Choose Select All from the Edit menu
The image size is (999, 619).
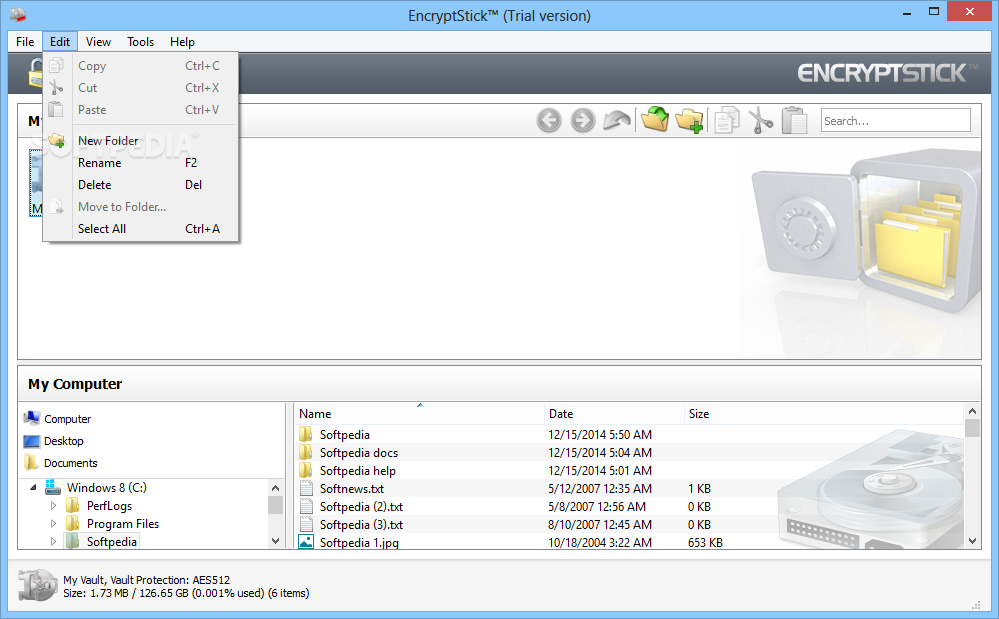[x=140, y=229]
